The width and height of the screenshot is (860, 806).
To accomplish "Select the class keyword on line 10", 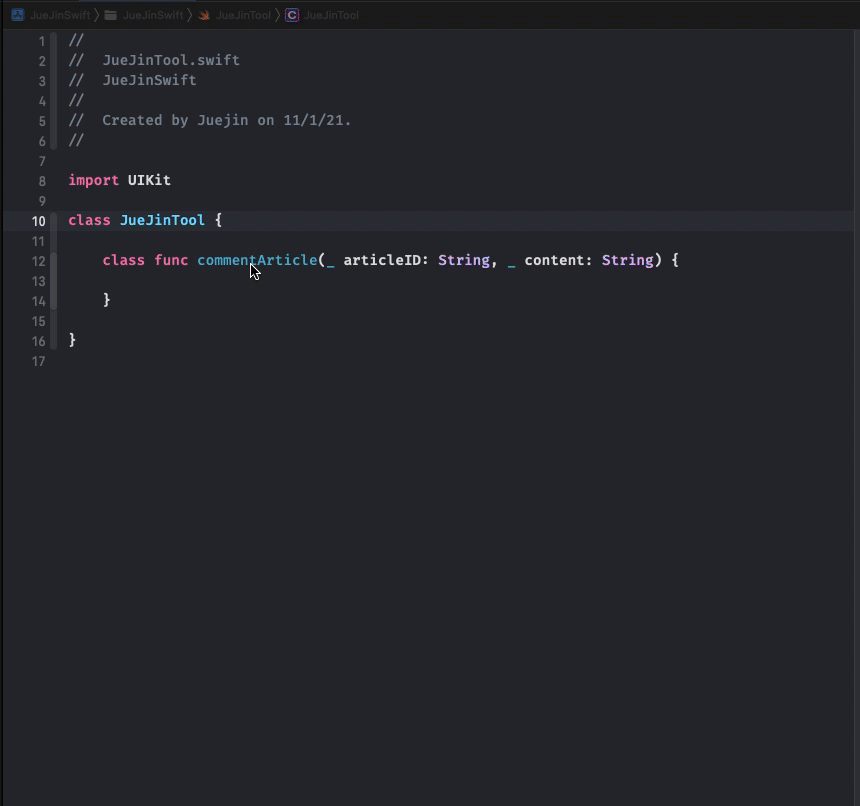I will [x=88, y=220].
